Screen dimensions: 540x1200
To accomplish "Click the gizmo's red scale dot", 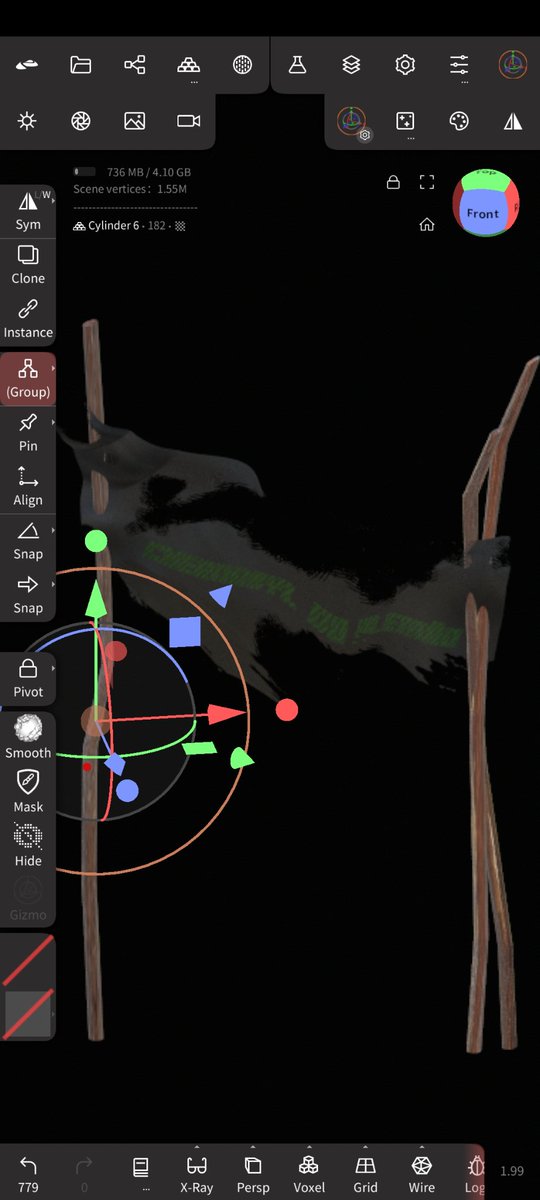I will coord(287,710).
